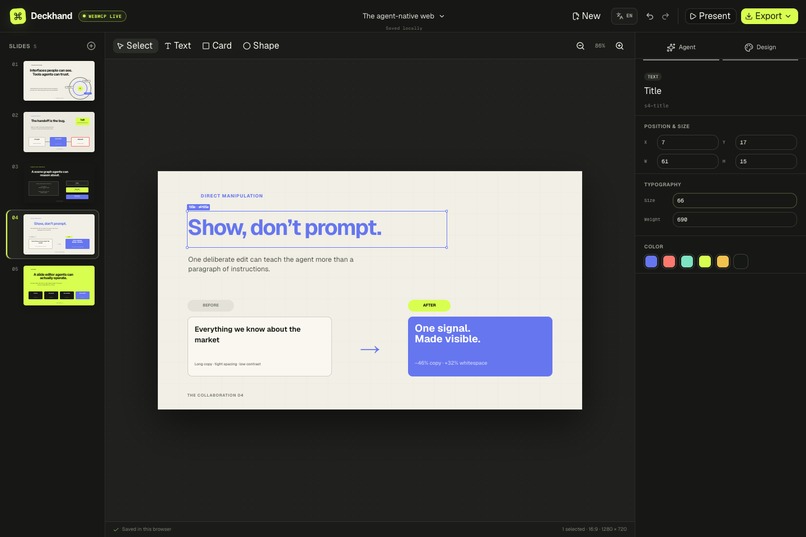The image size is (806, 537).
Task: Click the Deckhand logo icon
Action: coord(18,16)
